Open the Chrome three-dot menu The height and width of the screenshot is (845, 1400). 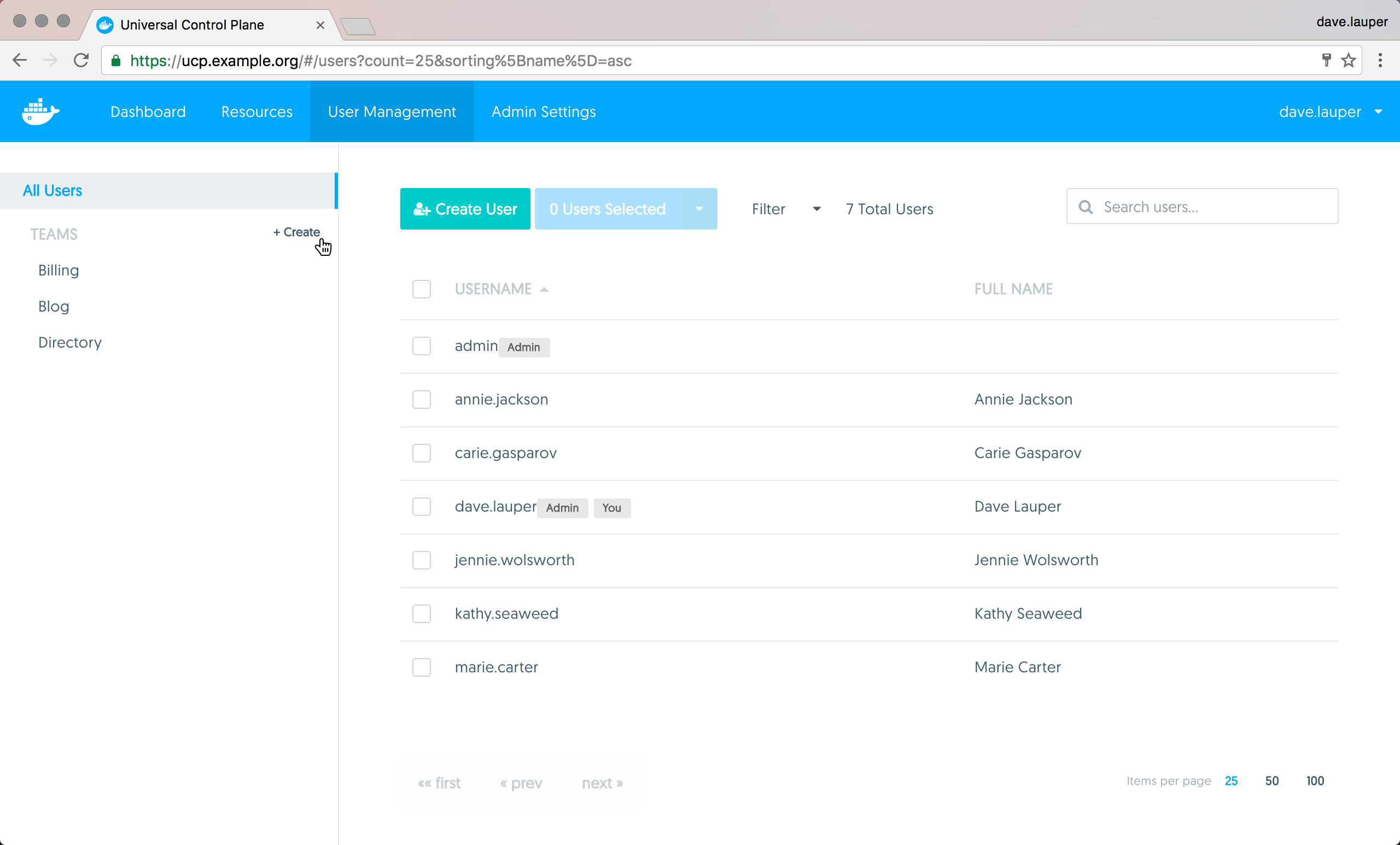1380,60
